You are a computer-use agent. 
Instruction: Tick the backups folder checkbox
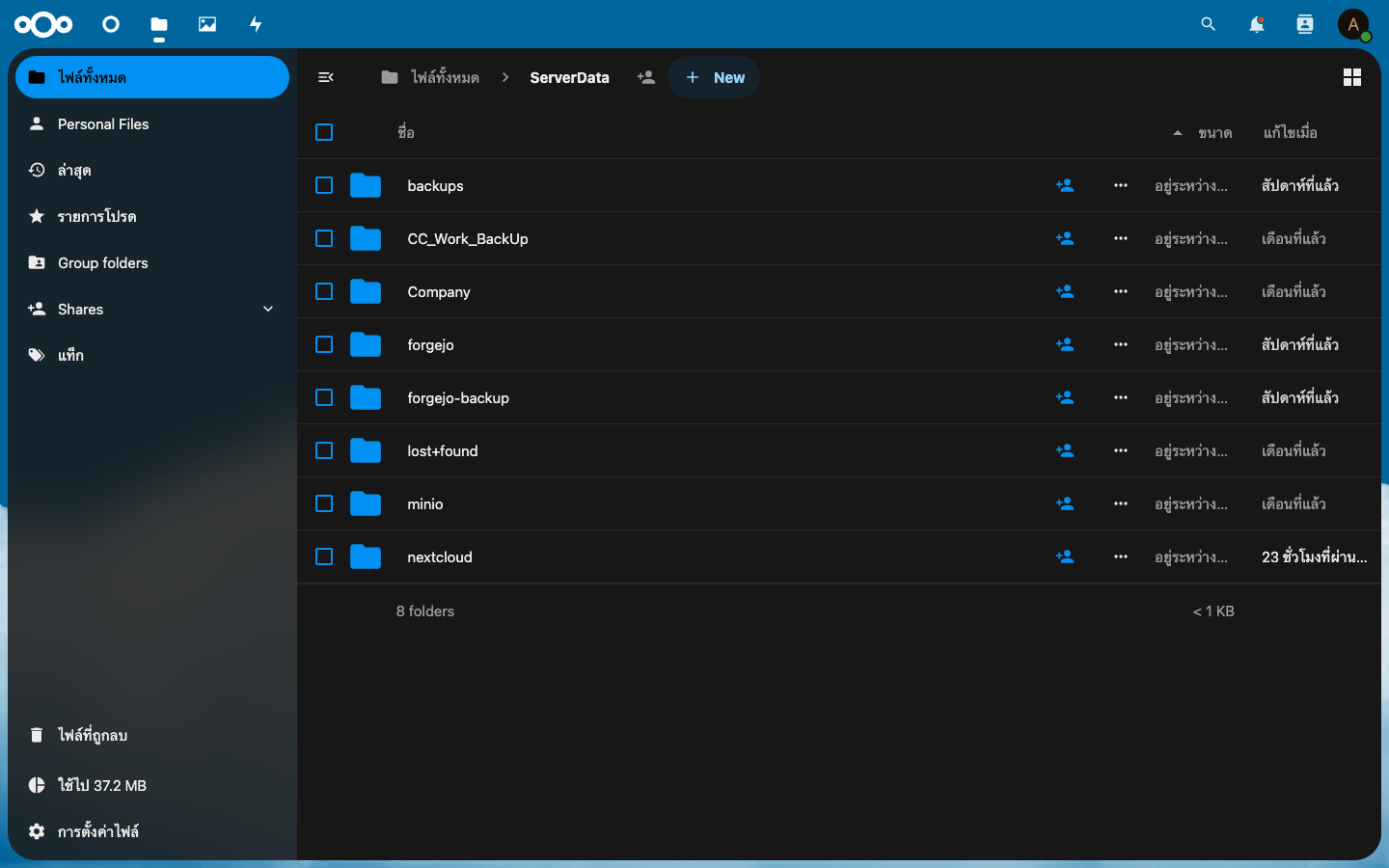[x=324, y=185]
